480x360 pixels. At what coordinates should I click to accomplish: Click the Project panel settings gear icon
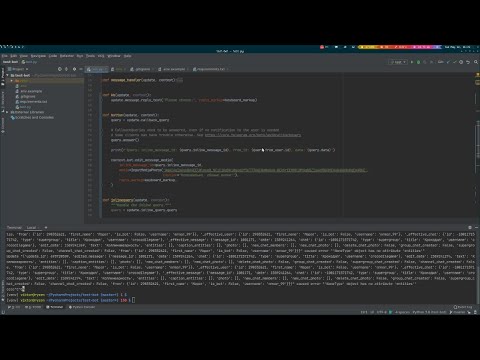(74, 69)
